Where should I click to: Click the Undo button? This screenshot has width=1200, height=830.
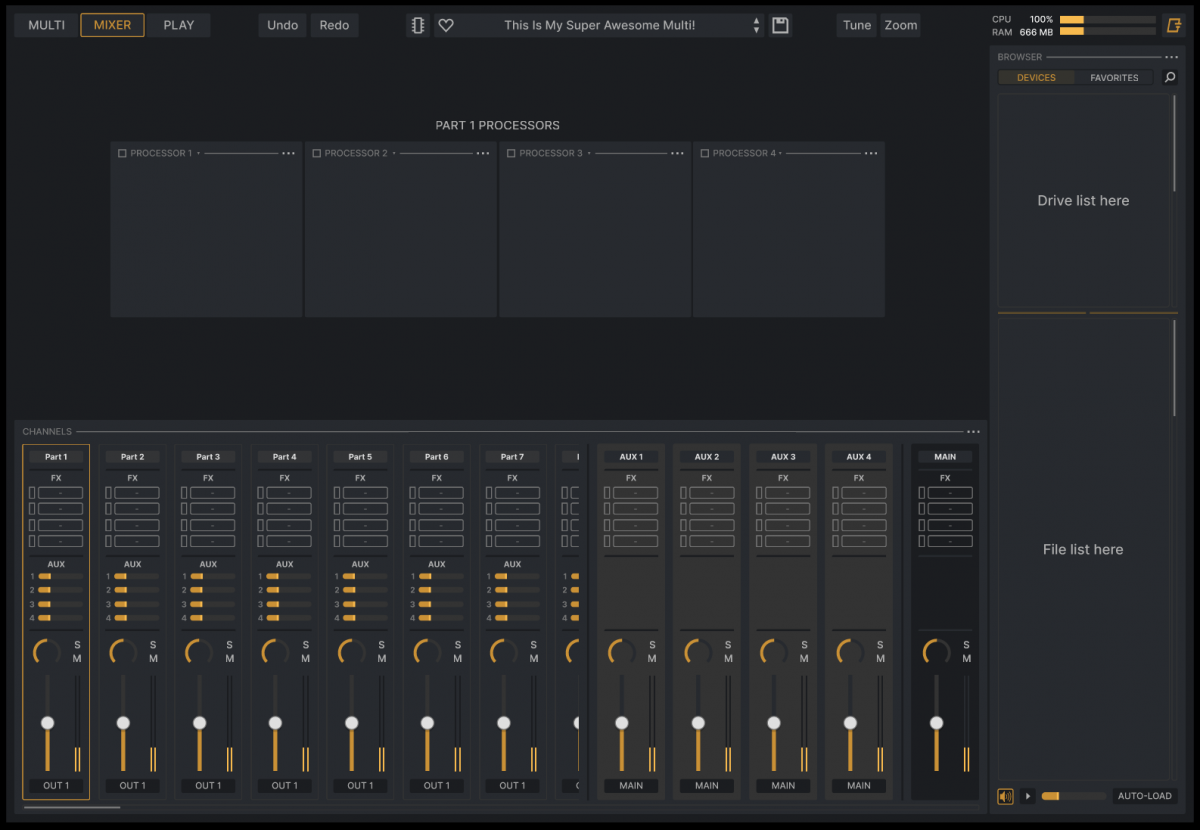(282, 25)
